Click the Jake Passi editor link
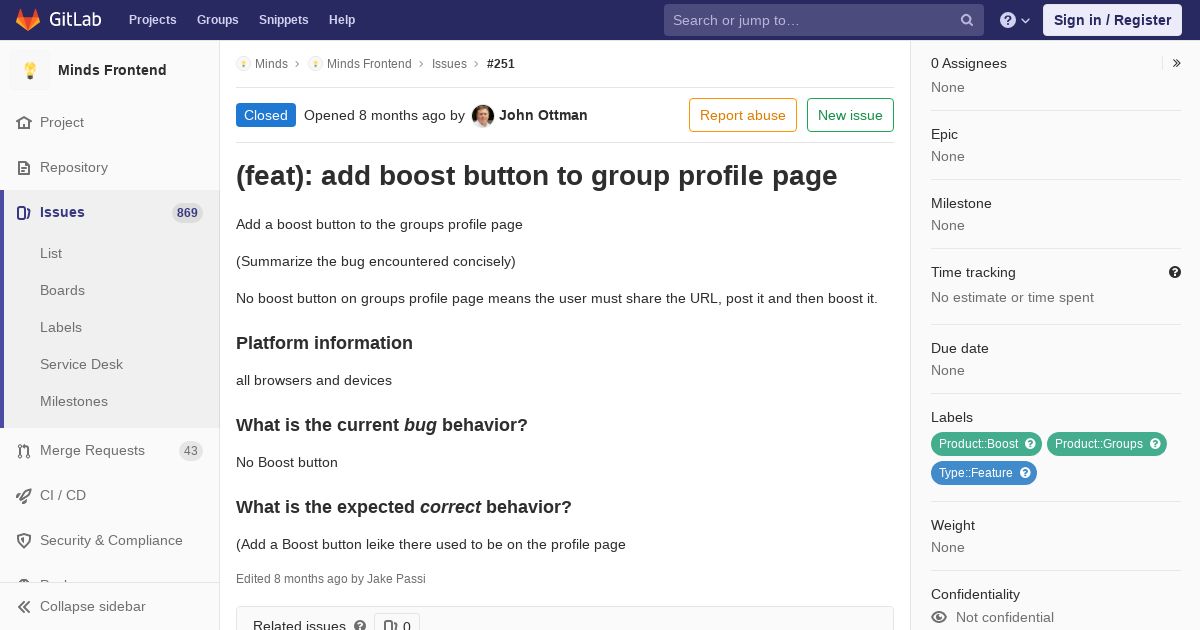1200x630 pixels. click(x=396, y=579)
